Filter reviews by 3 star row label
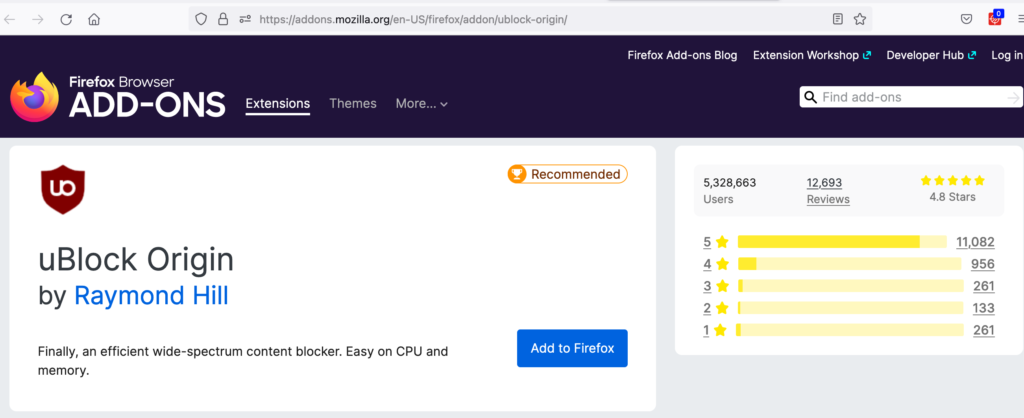The height and width of the screenshot is (418, 1024). pyautogui.click(x=715, y=286)
